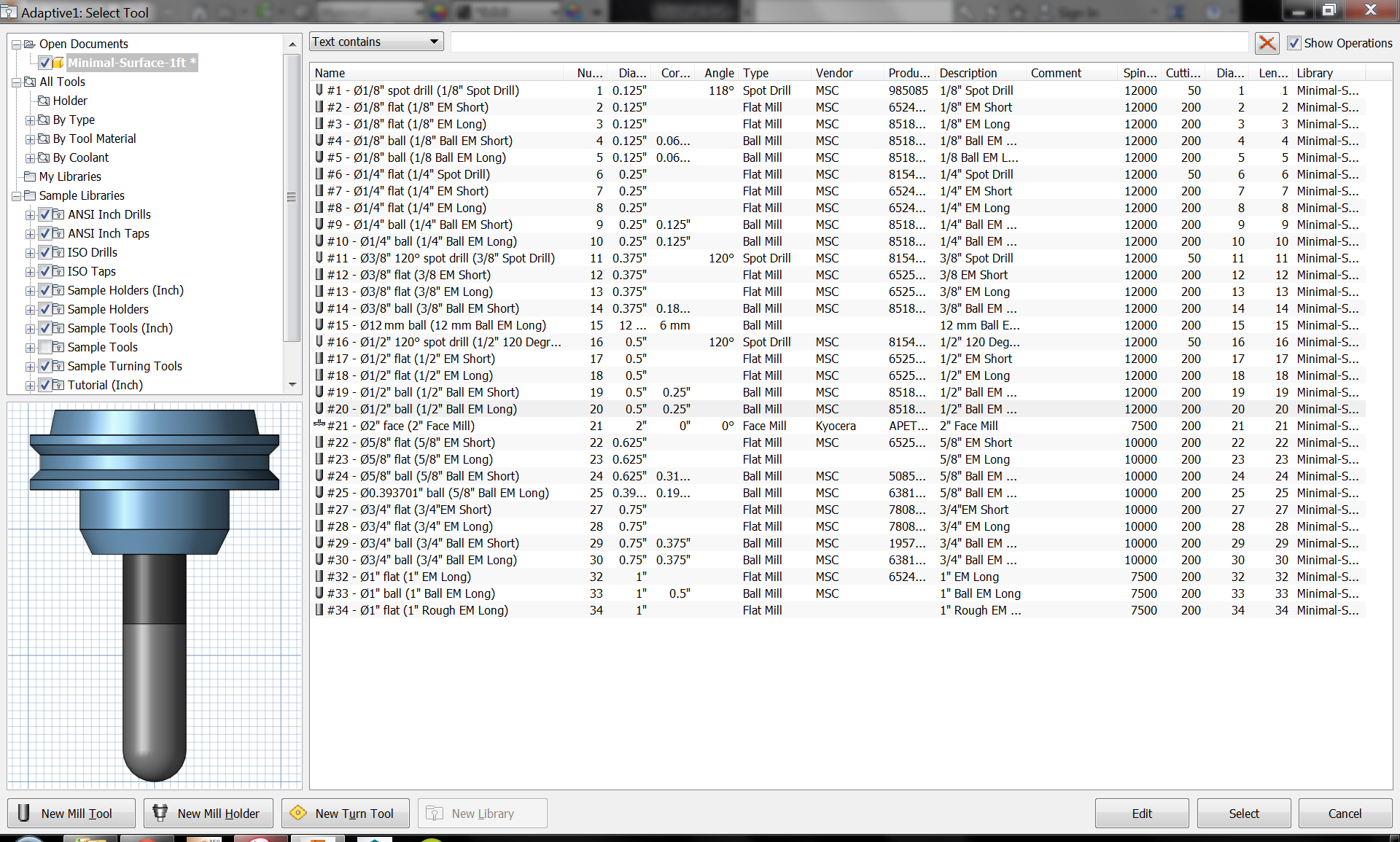
Task: Click the Cancel button
Action: 1345,814
